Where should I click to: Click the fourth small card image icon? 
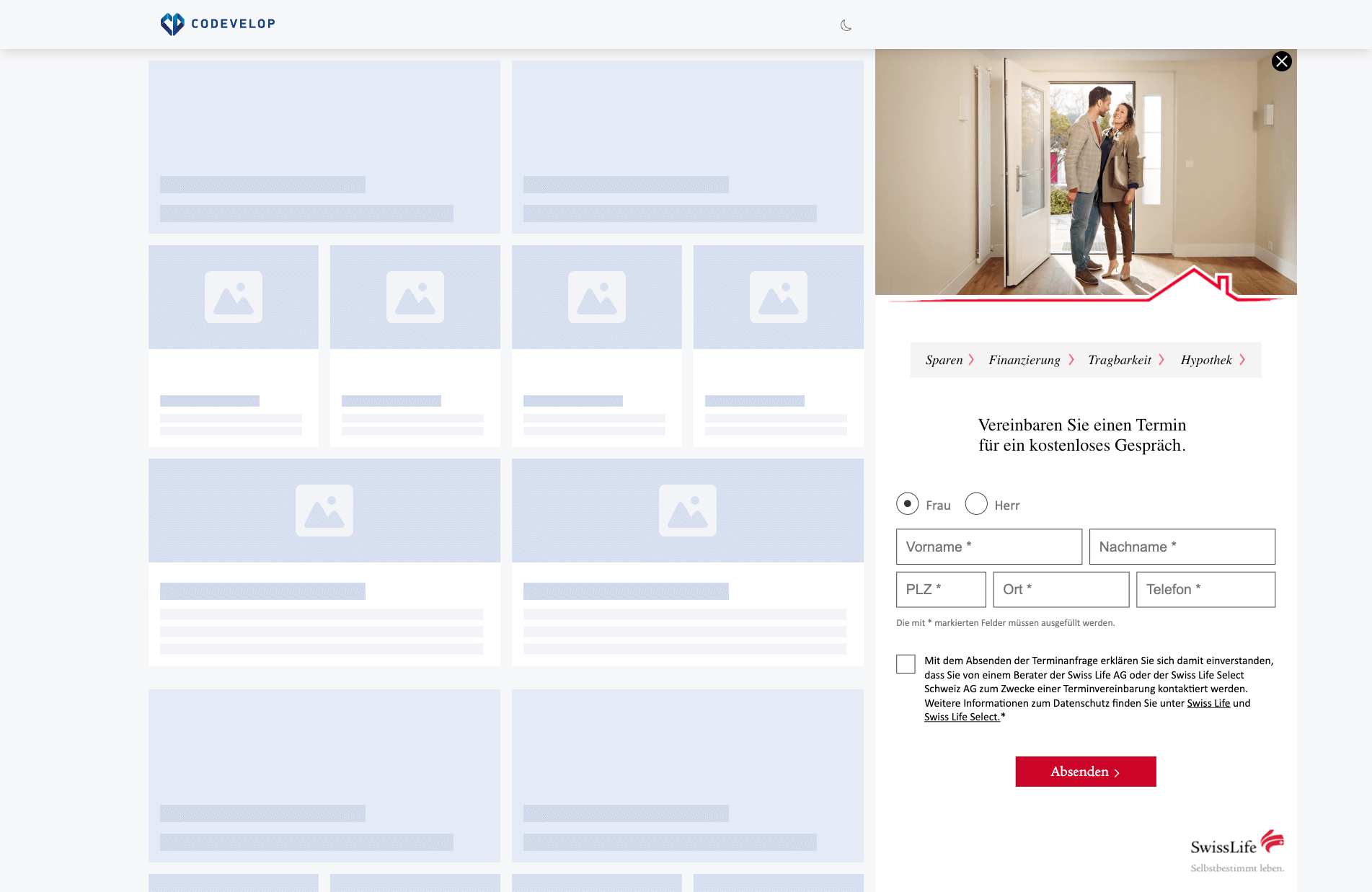(x=779, y=297)
